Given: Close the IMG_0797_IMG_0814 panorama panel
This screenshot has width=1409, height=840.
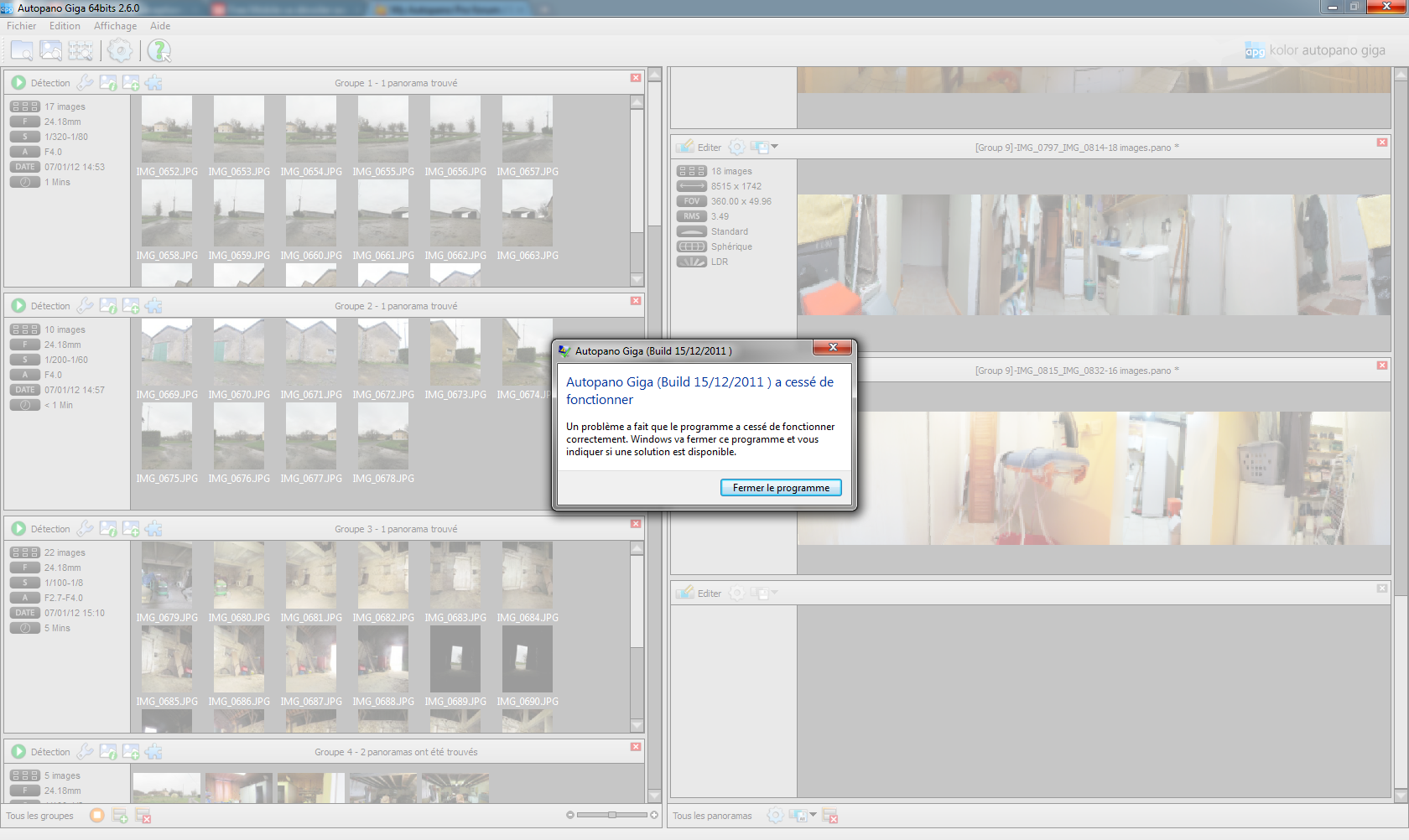Looking at the screenshot, I should pos(1382,143).
